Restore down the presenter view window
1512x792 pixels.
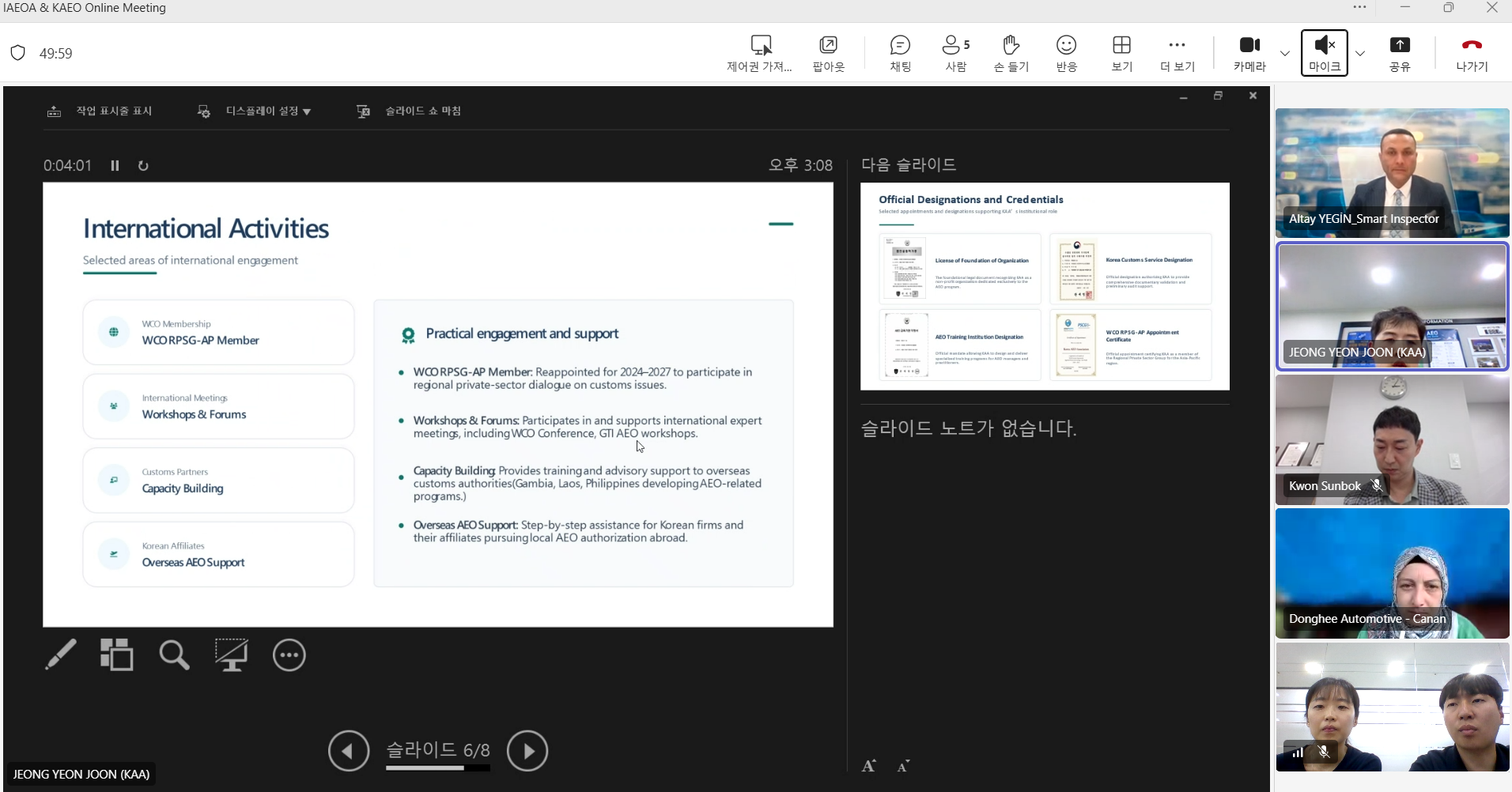point(1218,96)
